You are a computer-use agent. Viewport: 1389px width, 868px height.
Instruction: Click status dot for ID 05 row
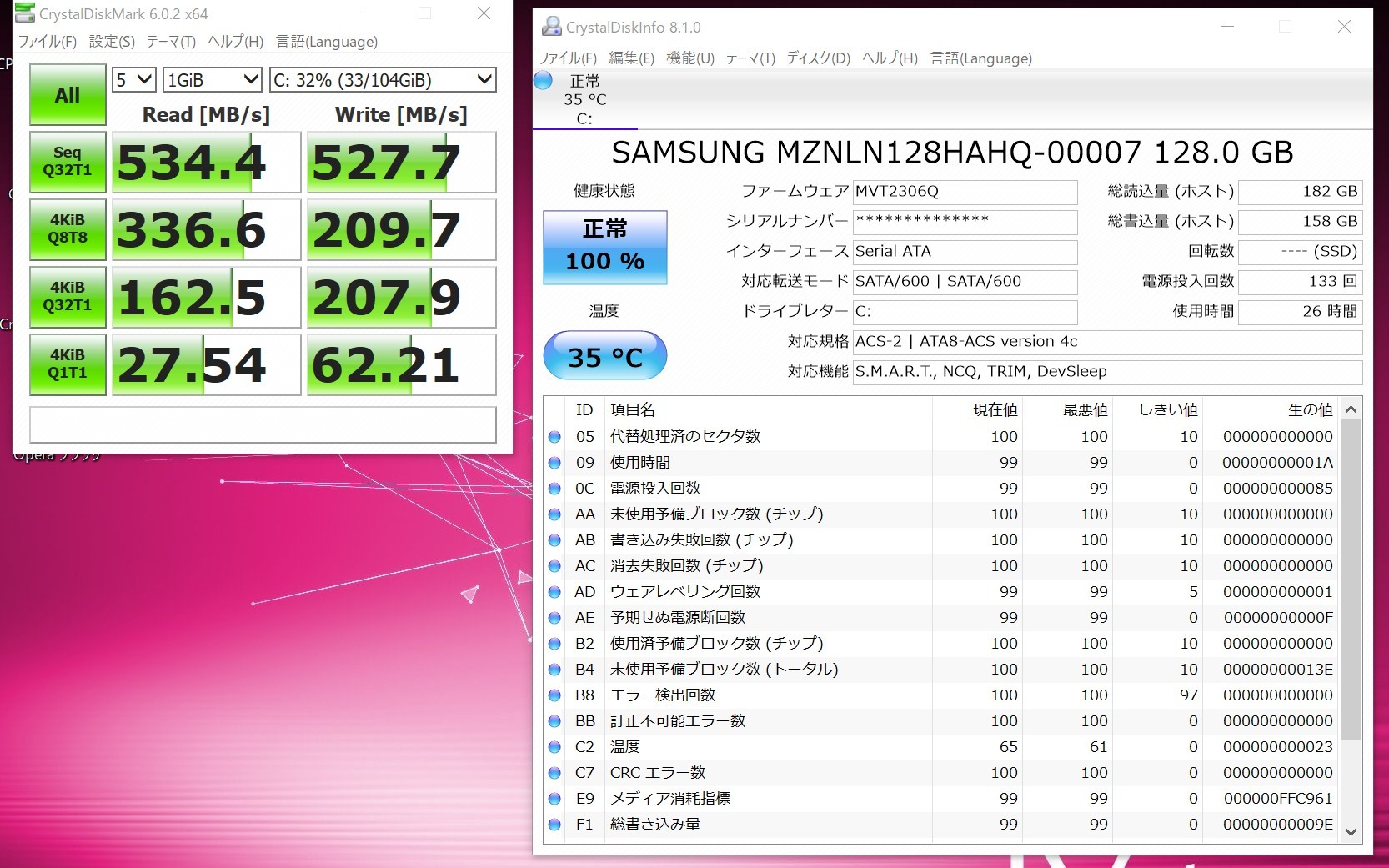(554, 436)
